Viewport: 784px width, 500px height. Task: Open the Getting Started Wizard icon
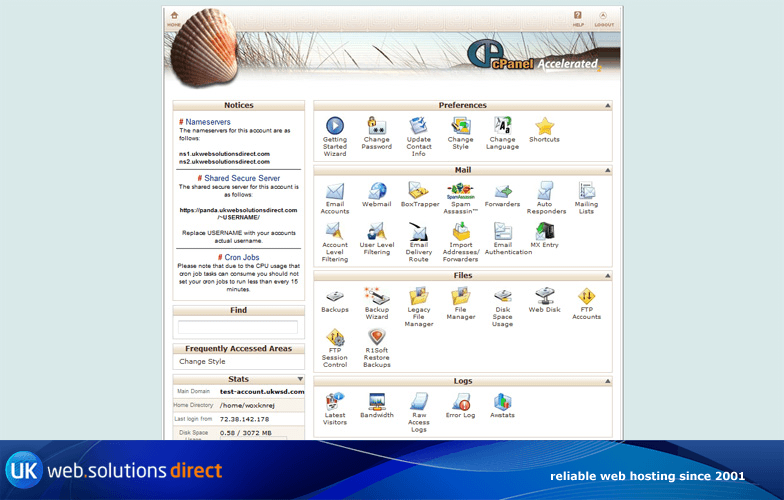[x=334, y=127]
